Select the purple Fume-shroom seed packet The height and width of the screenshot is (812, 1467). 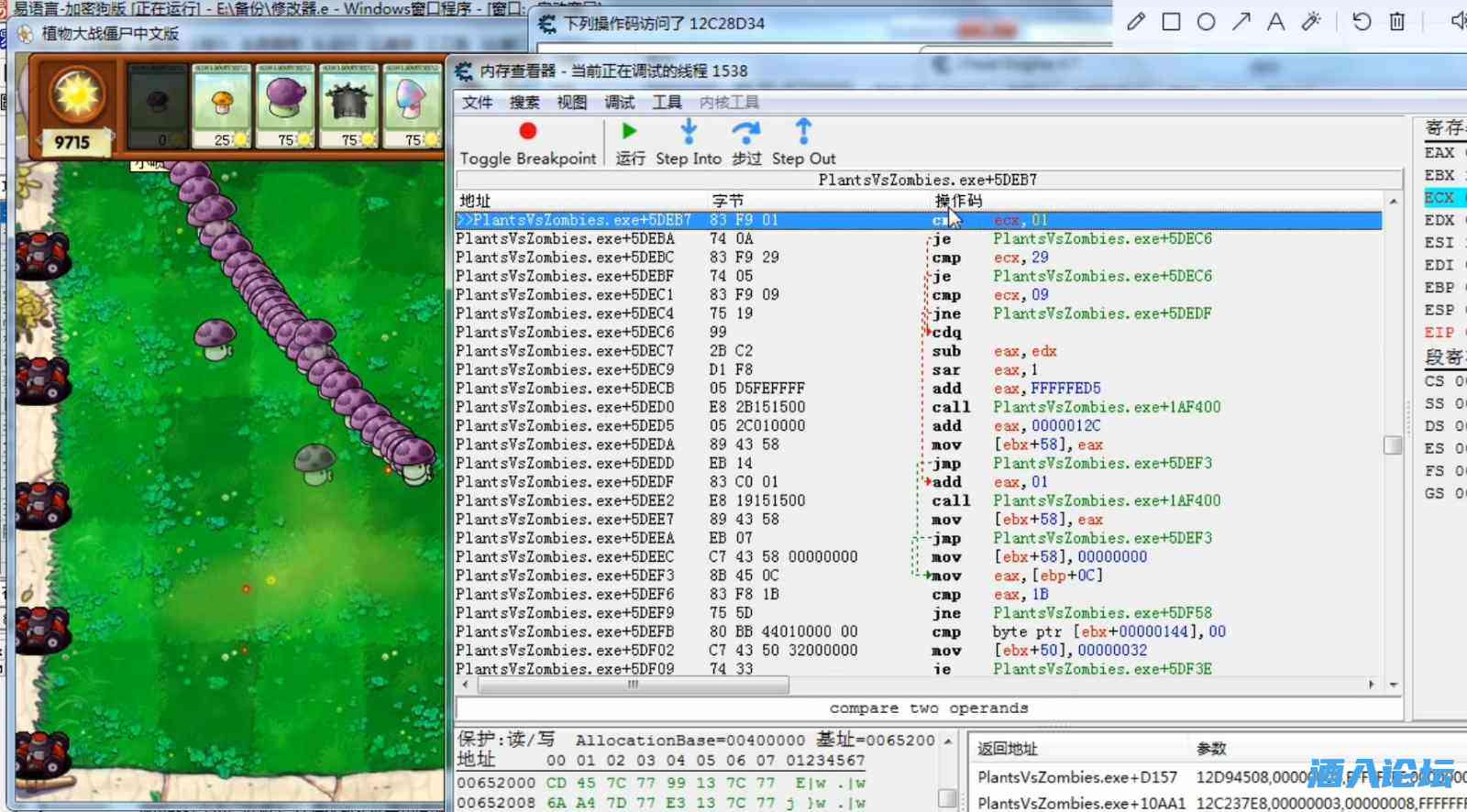coord(285,105)
